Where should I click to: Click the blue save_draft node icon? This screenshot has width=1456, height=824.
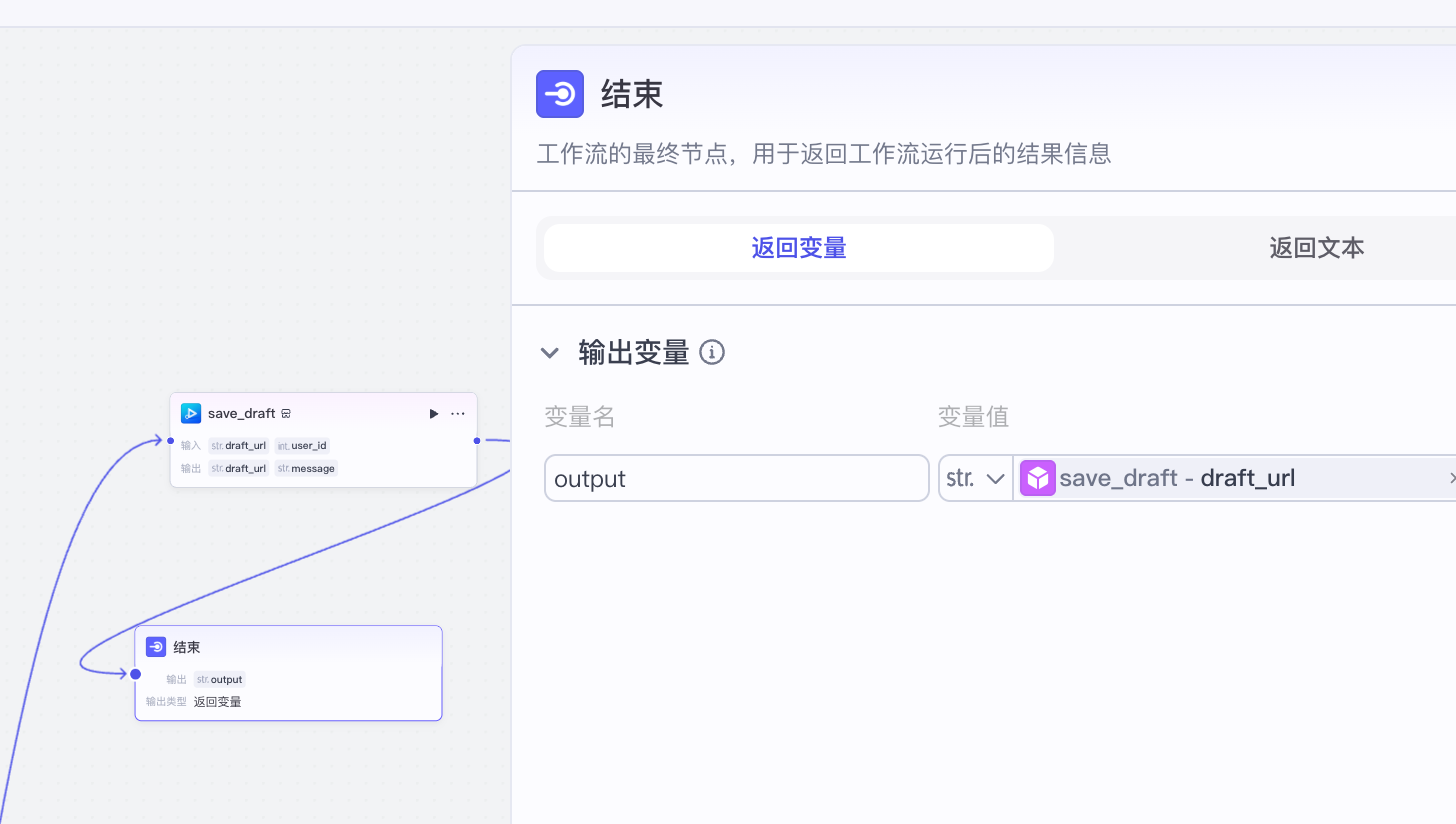tap(191, 413)
